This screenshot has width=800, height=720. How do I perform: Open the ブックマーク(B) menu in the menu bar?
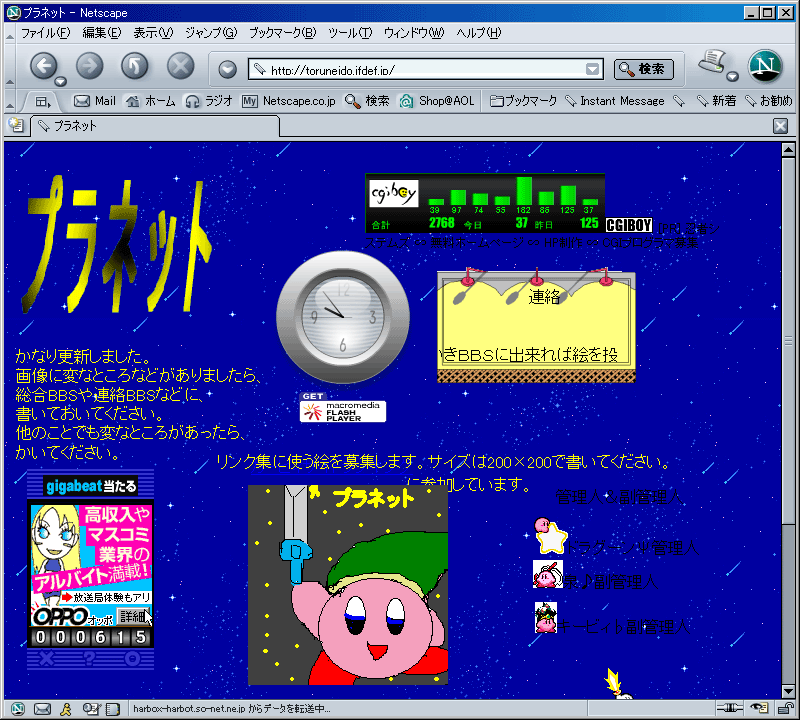point(283,33)
